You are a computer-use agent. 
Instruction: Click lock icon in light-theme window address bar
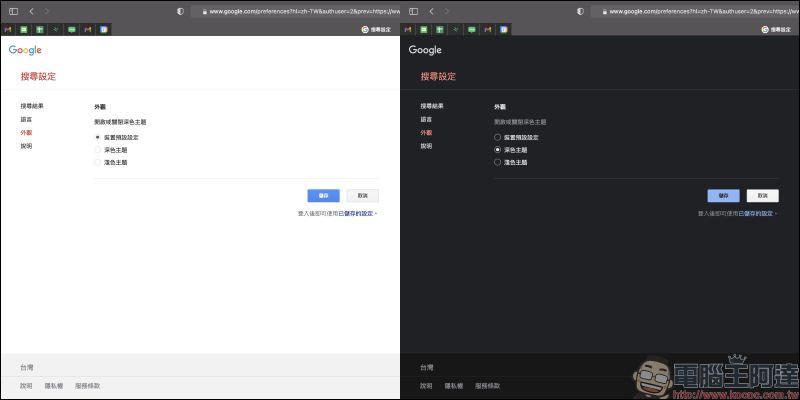(205, 11)
